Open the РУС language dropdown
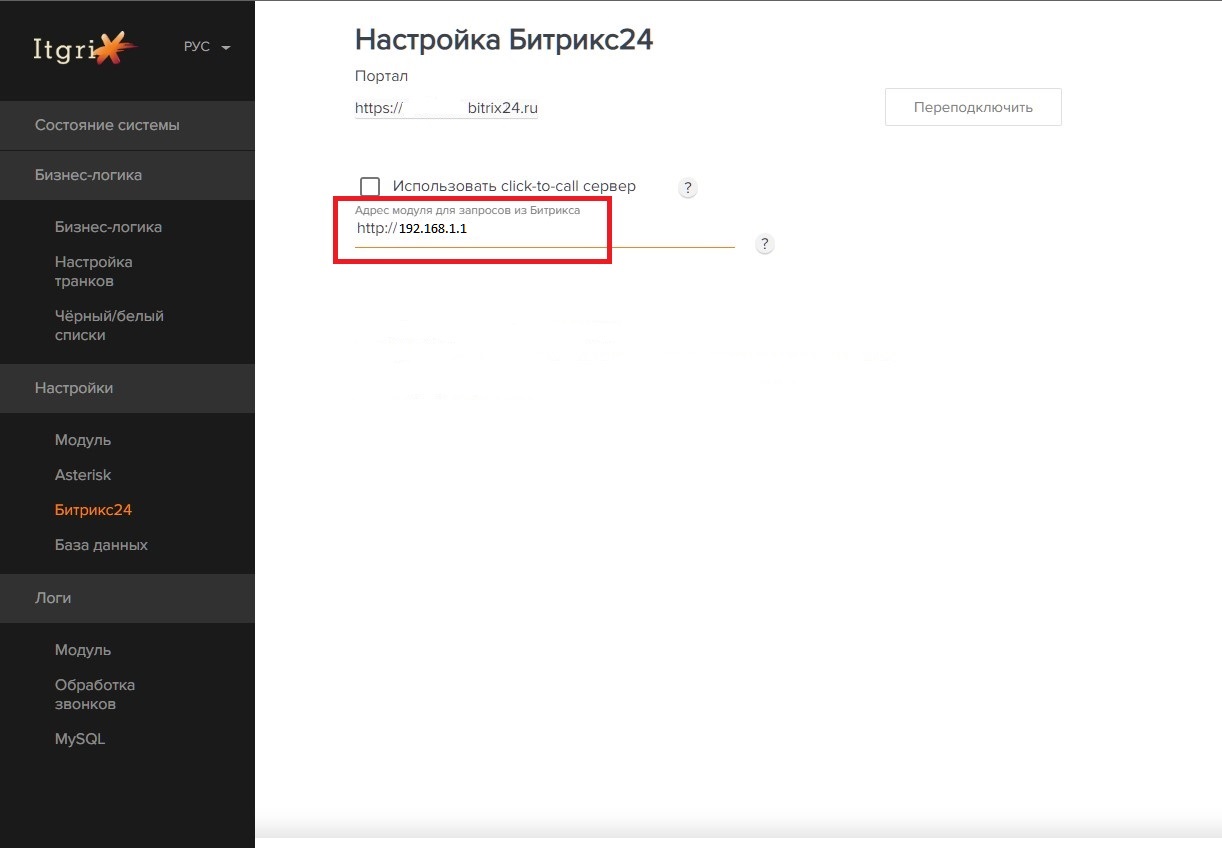This screenshot has height=848, width=1222. [x=206, y=48]
